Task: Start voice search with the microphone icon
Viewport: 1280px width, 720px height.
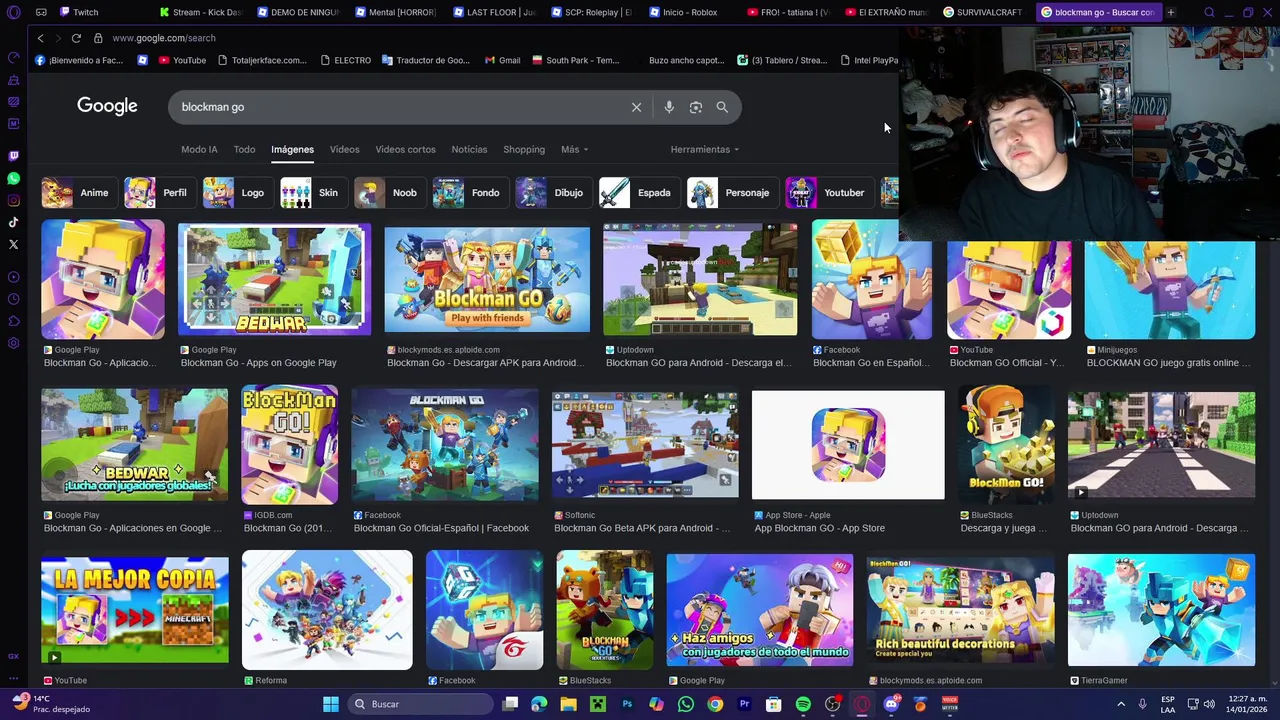Action: (669, 107)
